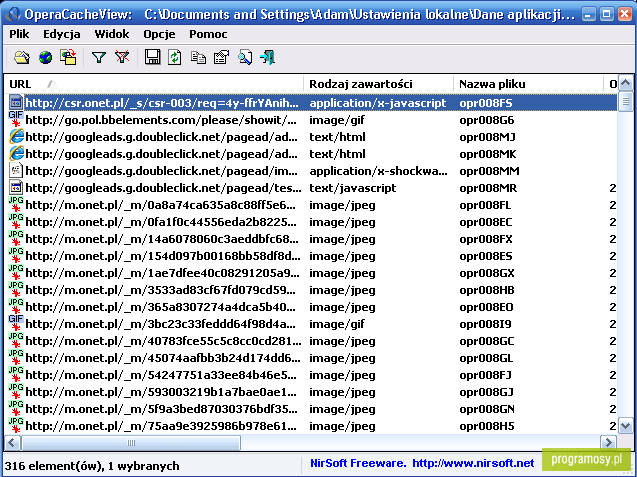Save selected items with floppy disk icon
The image size is (637, 477).
[152, 57]
